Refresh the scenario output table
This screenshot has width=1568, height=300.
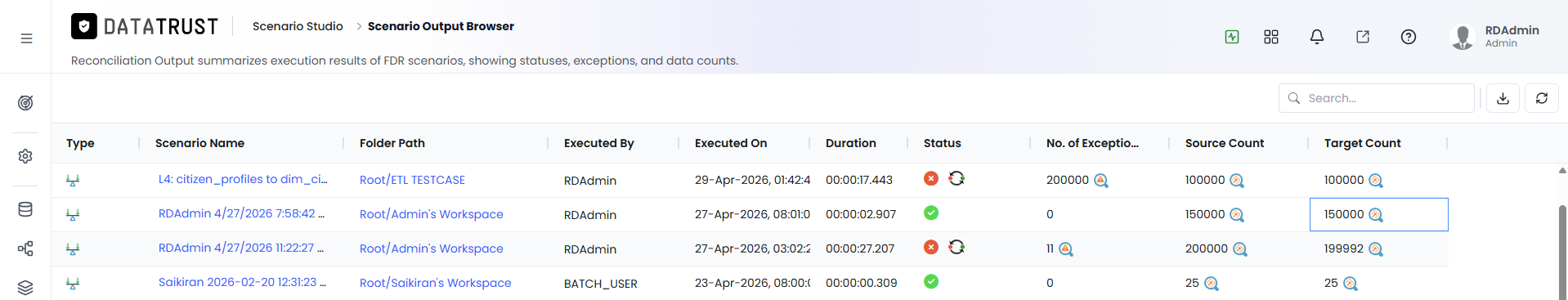click(x=1542, y=98)
